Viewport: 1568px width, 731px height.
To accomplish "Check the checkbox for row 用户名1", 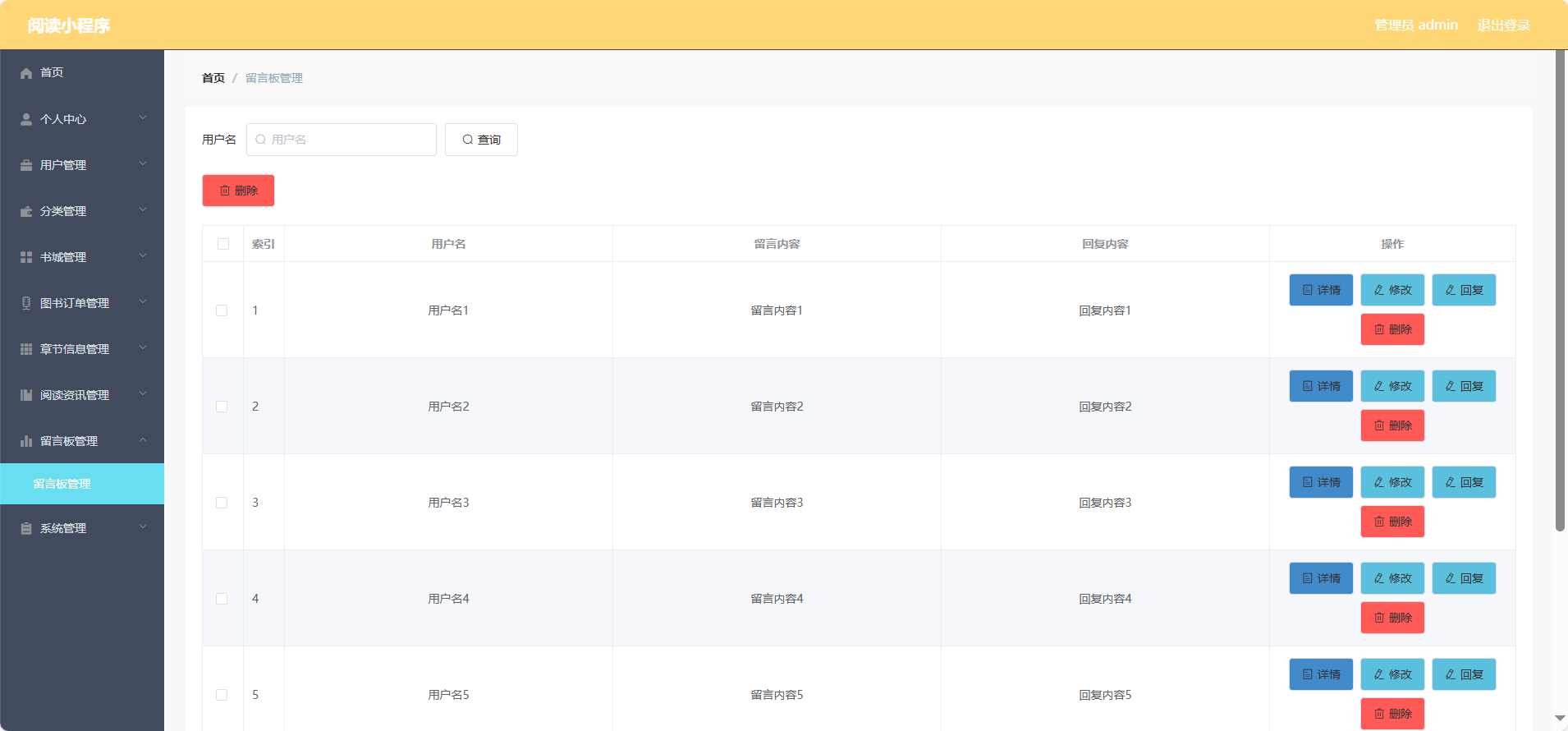I will coord(222,310).
